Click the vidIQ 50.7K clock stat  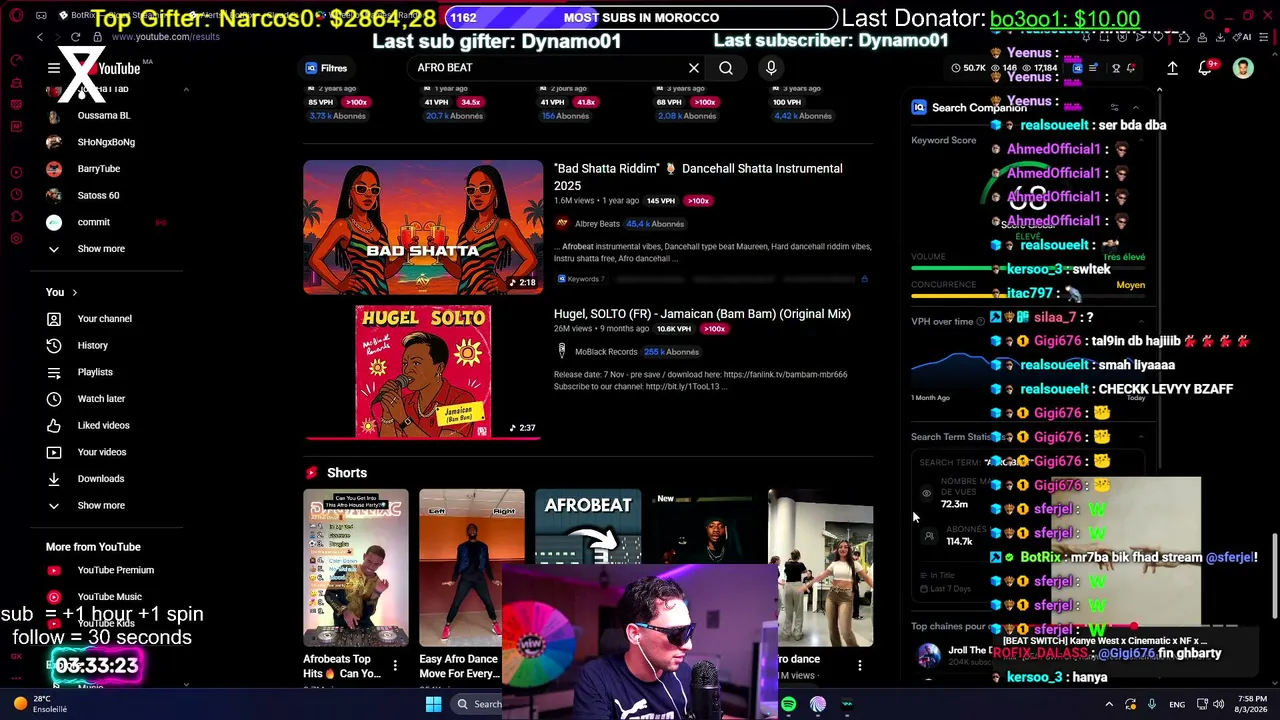tap(969, 68)
